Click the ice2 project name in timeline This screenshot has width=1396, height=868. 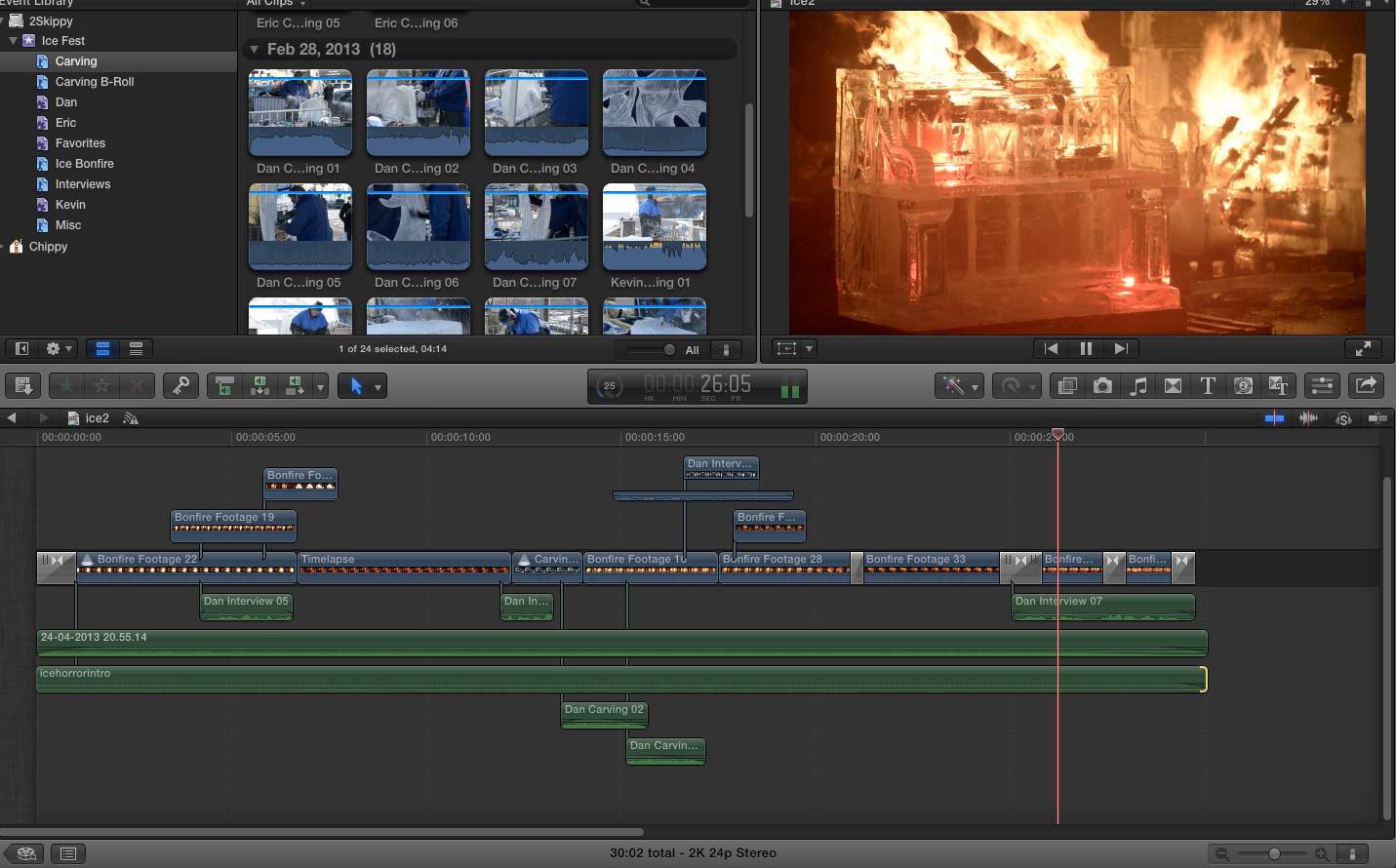(98, 418)
